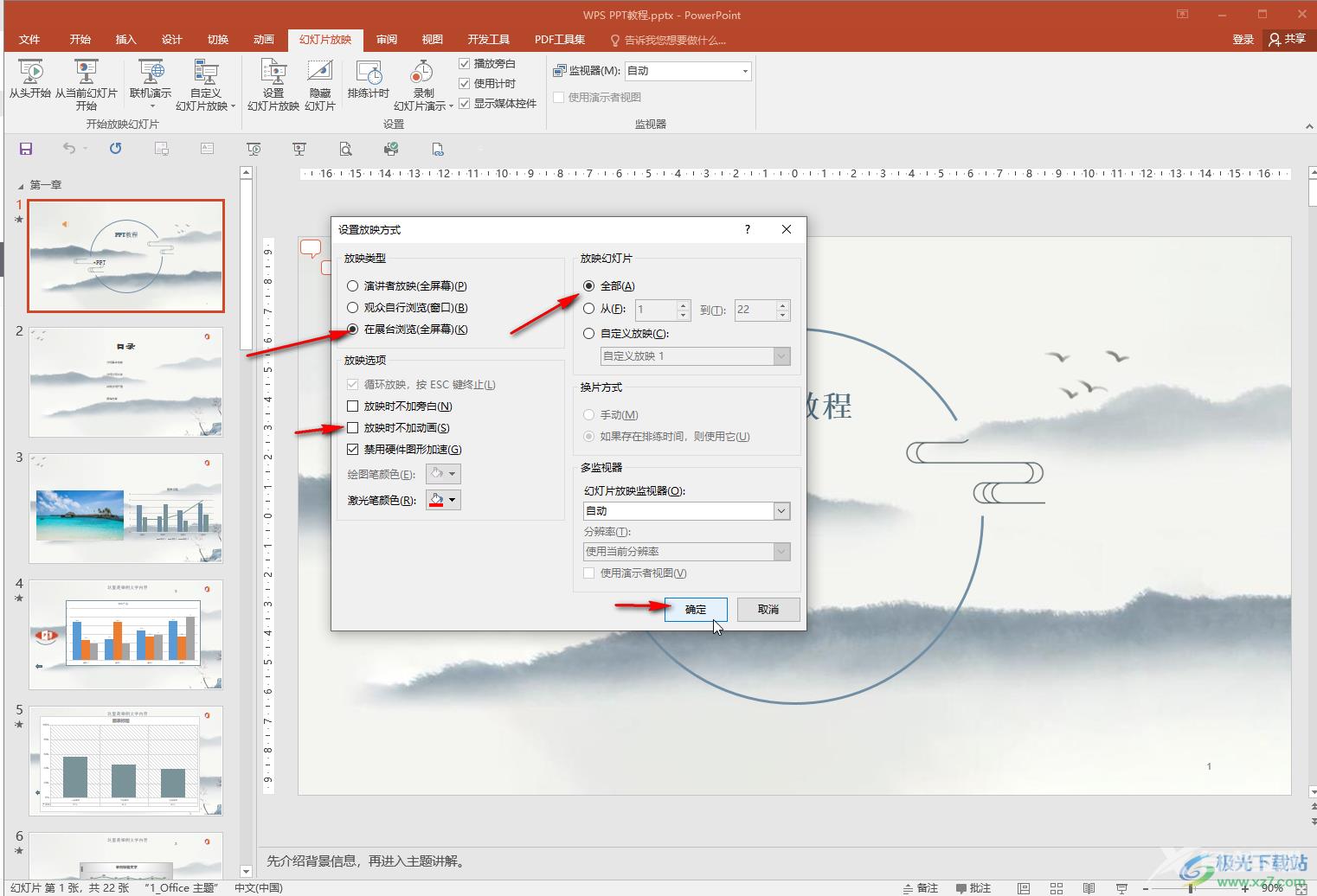1317x896 pixels.
Task: Open 录制幻灯片演示 recording button
Action: tap(423, 85)
